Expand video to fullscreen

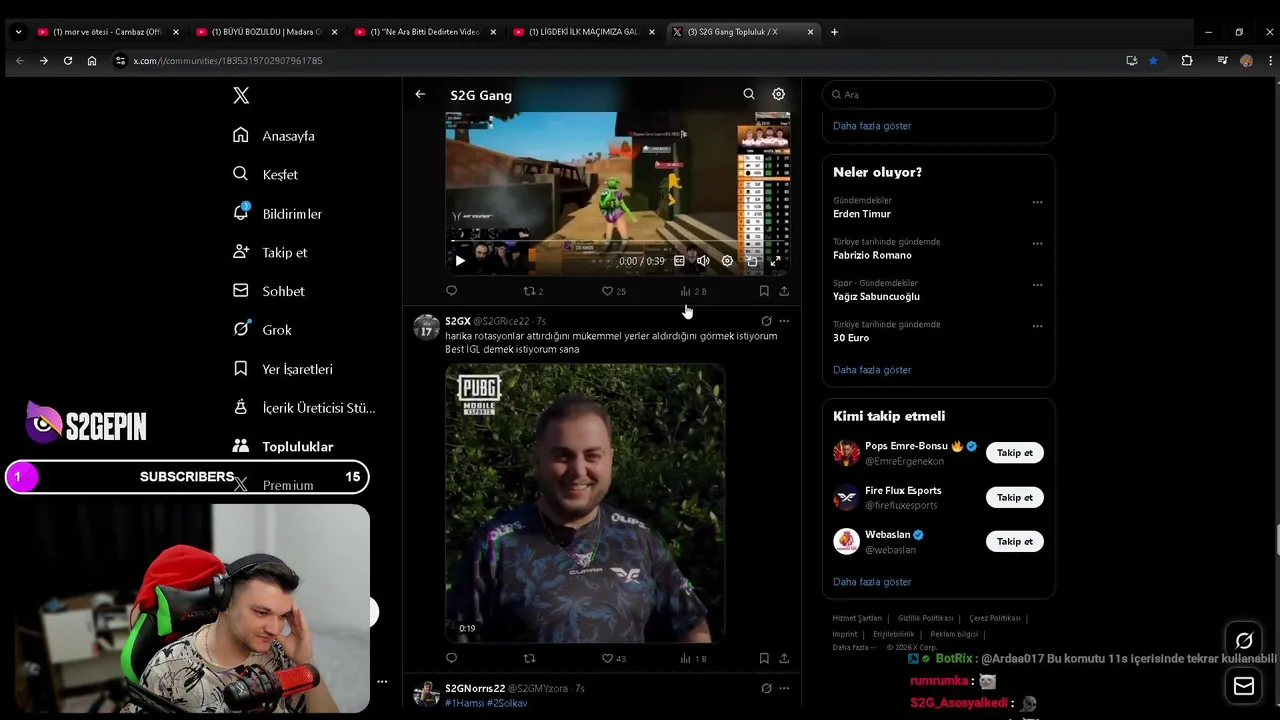point(775,261)
